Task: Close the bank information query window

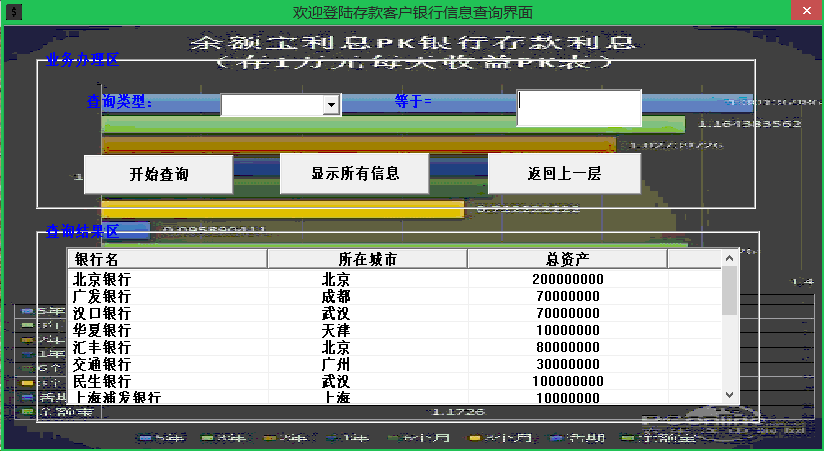Action: (x=807, y=11)
